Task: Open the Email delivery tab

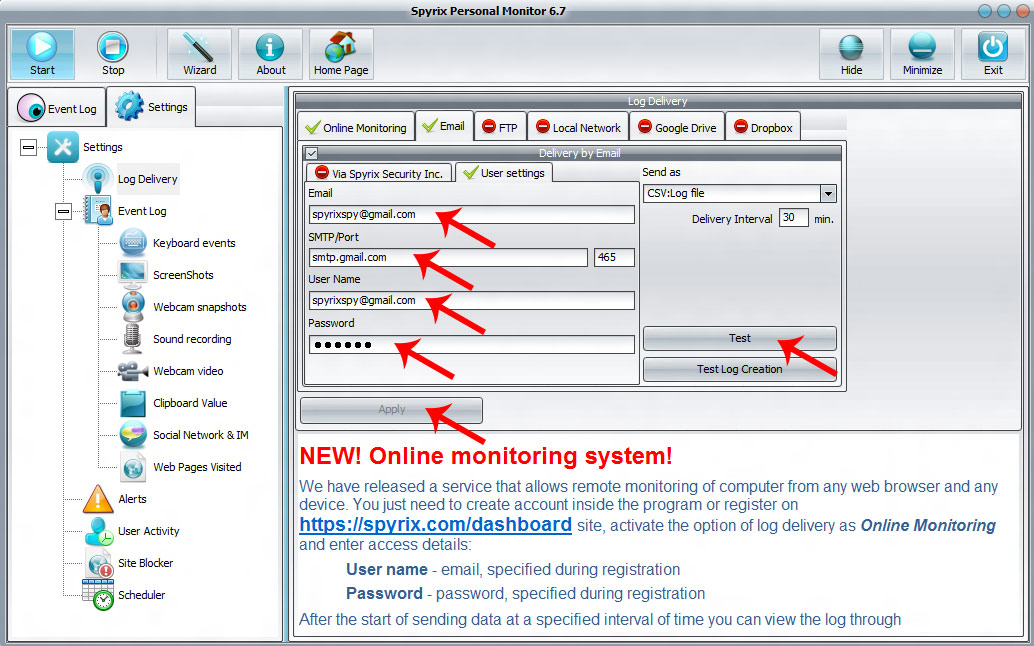Action: (x=444, y=126)
